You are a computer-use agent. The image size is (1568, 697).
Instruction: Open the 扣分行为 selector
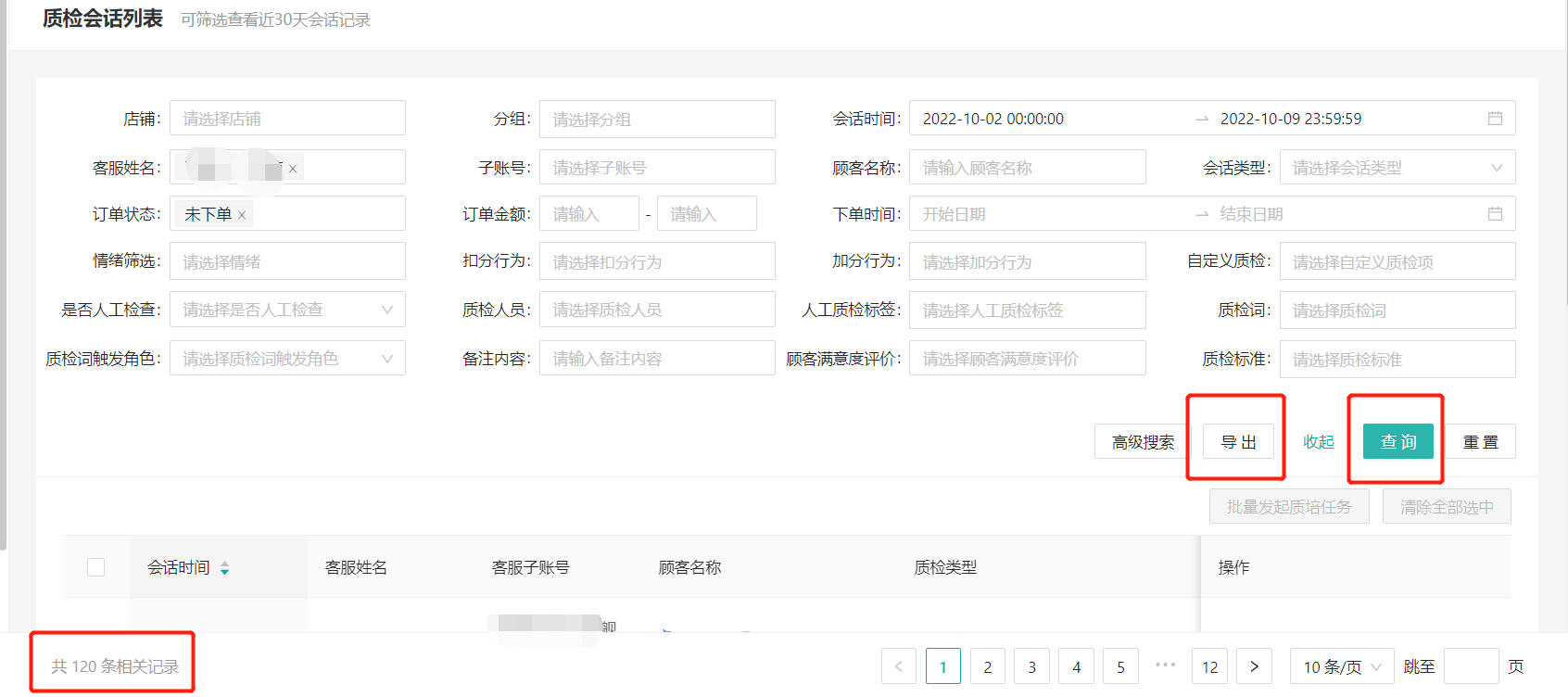point(657,261)
